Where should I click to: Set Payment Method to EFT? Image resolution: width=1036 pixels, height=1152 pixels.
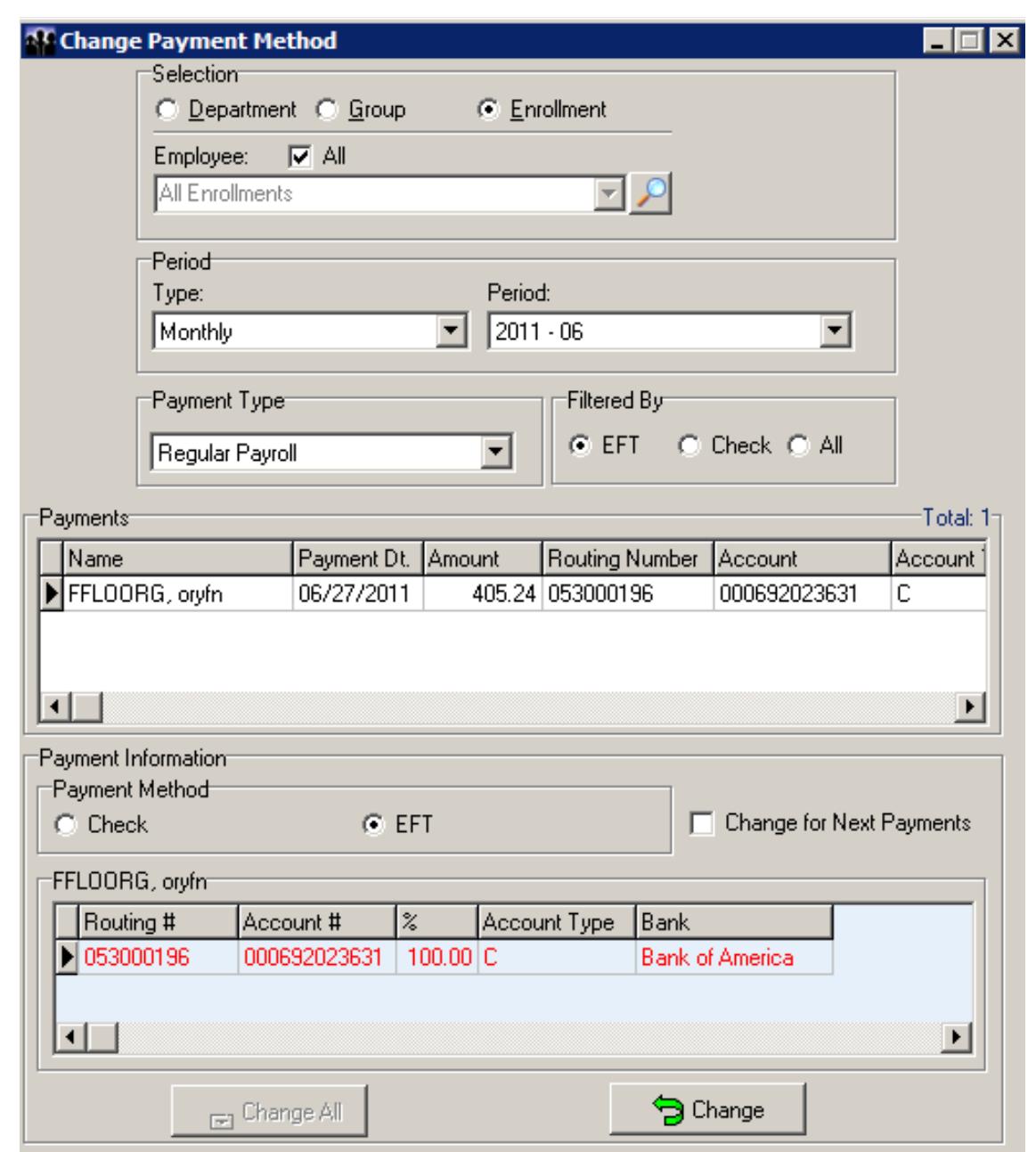point(373,825)
